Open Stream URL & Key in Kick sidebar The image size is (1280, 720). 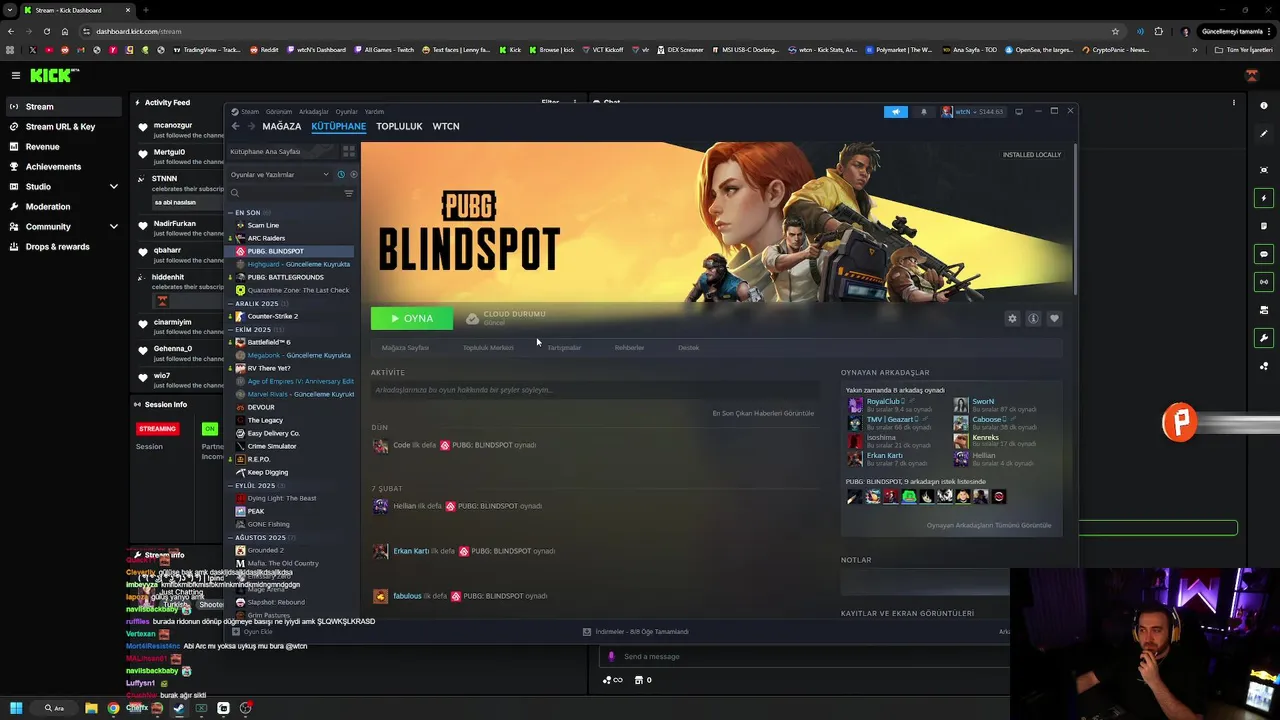click(x=63, y=126)
